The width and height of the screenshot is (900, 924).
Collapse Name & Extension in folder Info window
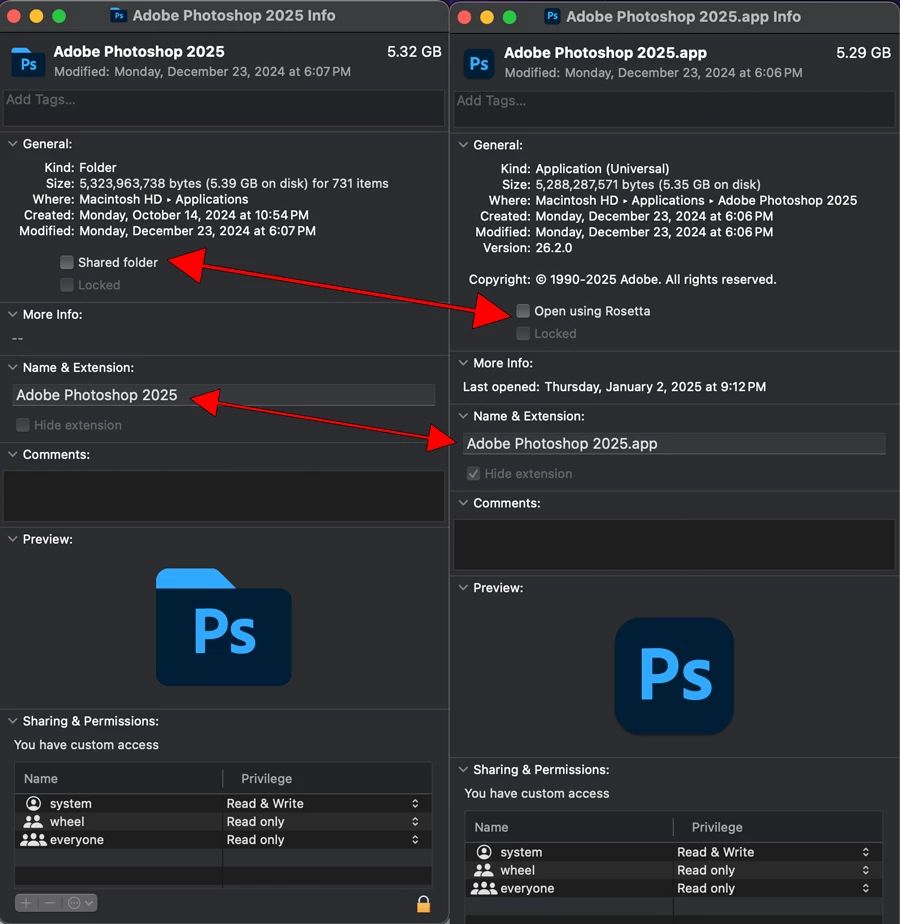click(x=12, y=367)
